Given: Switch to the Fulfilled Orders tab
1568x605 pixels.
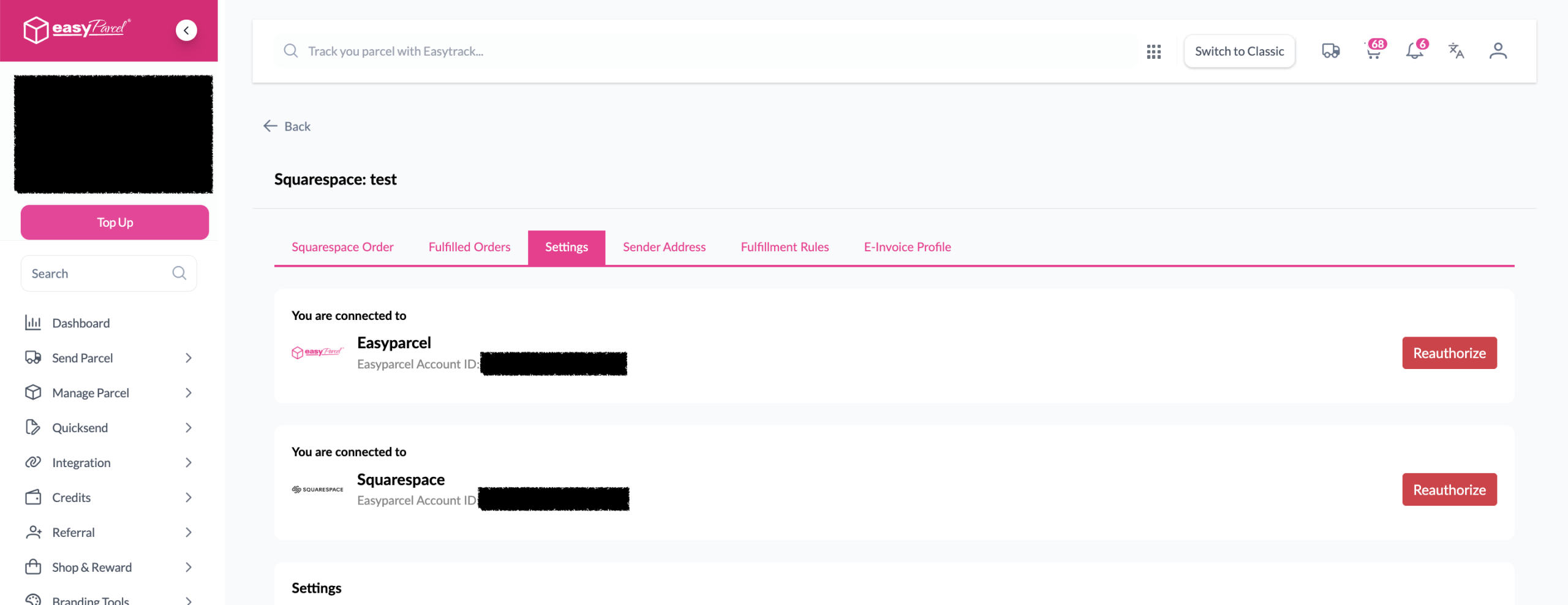Looking at the screenshot, I should point(469,247).
